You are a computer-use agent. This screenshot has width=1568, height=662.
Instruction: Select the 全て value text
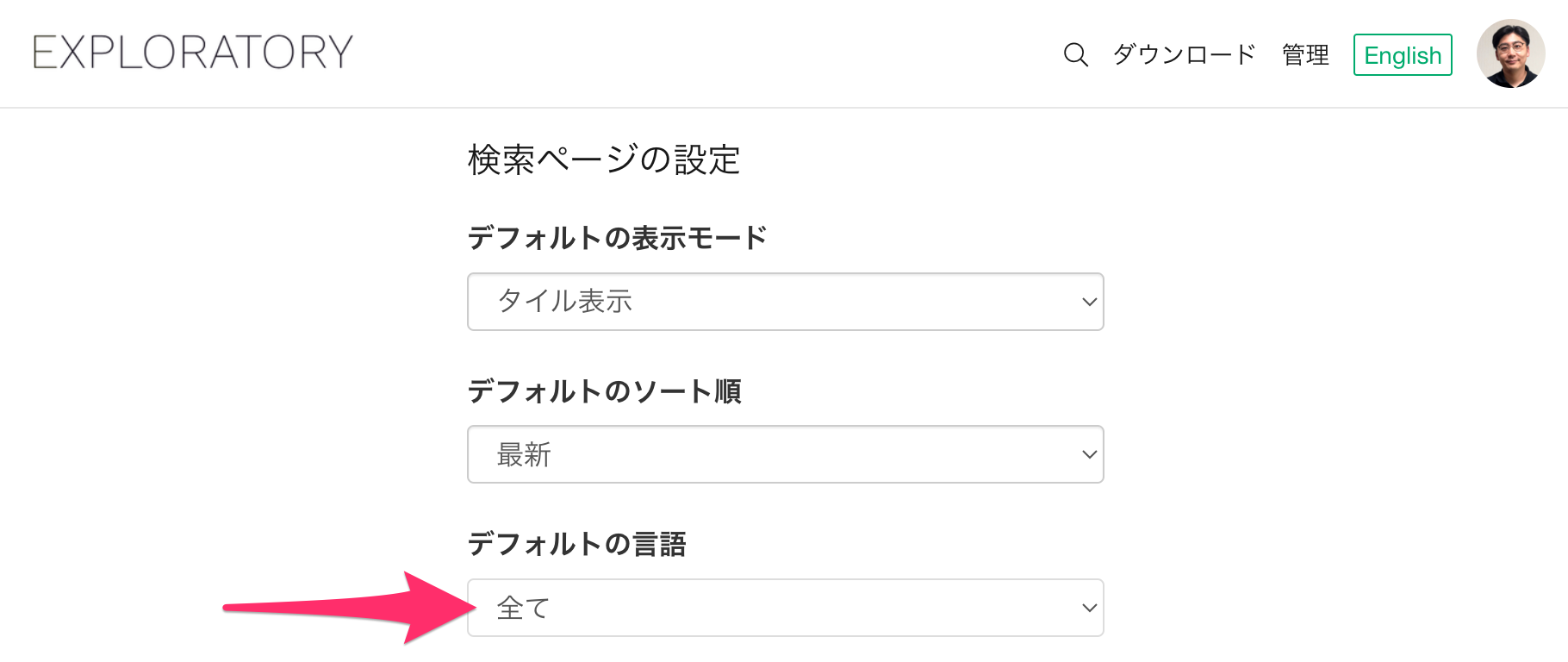(x=523, y=608)
